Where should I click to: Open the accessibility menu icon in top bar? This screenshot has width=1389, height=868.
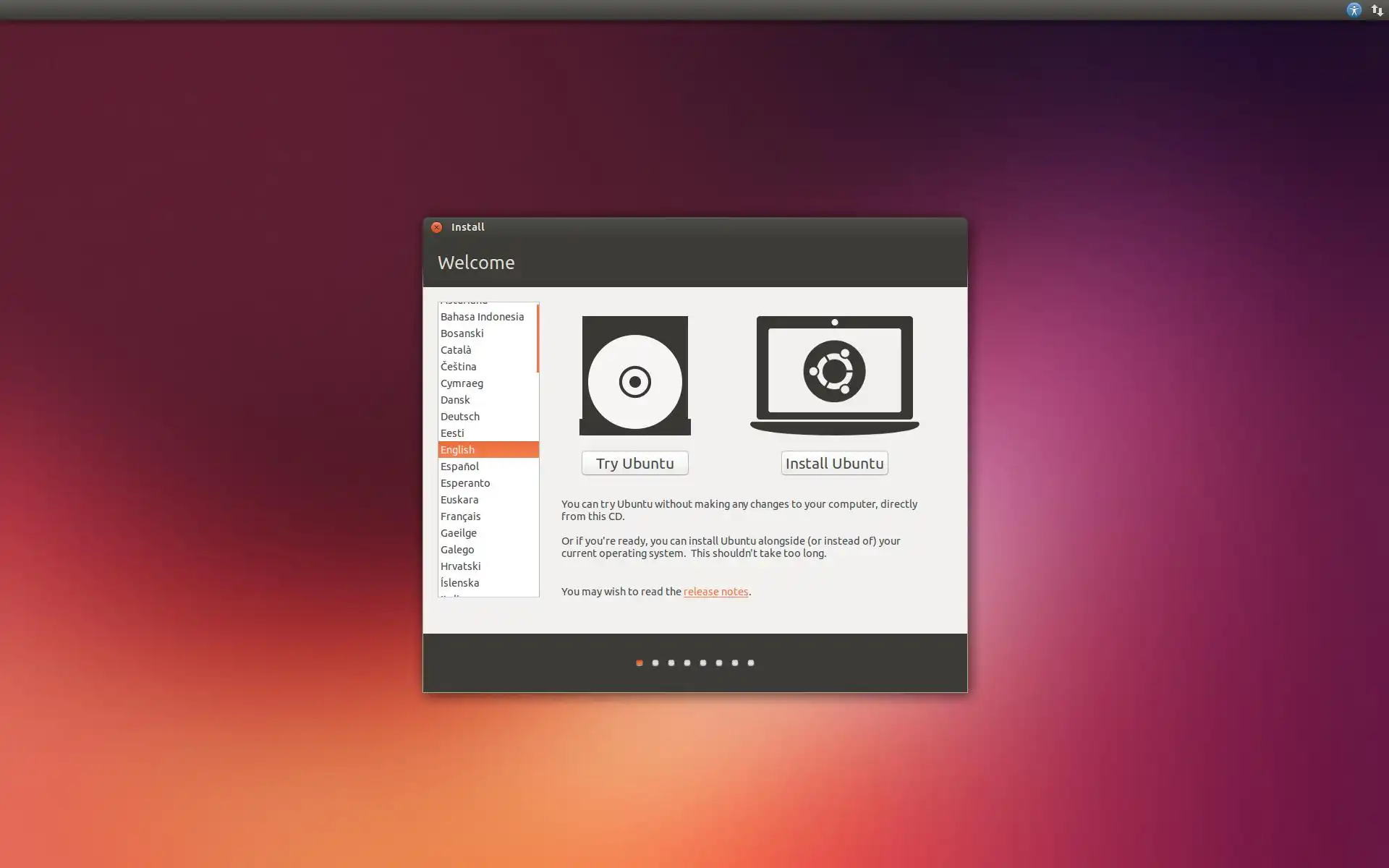pos(1354,10)
